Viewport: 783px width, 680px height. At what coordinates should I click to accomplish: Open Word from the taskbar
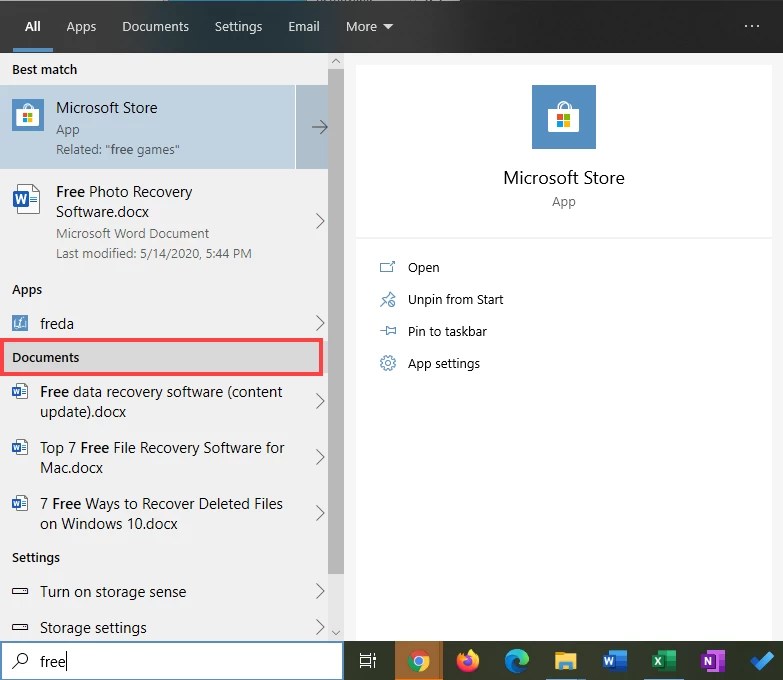click(x=614, y=661)
